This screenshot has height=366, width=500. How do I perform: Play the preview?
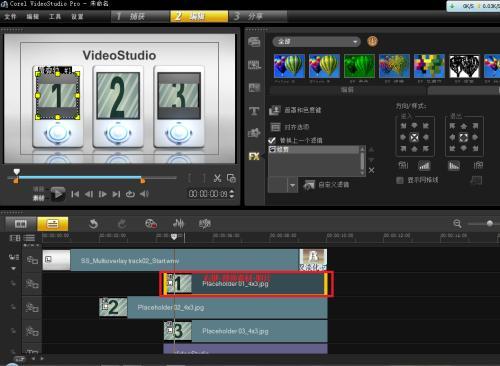(58, 194)
